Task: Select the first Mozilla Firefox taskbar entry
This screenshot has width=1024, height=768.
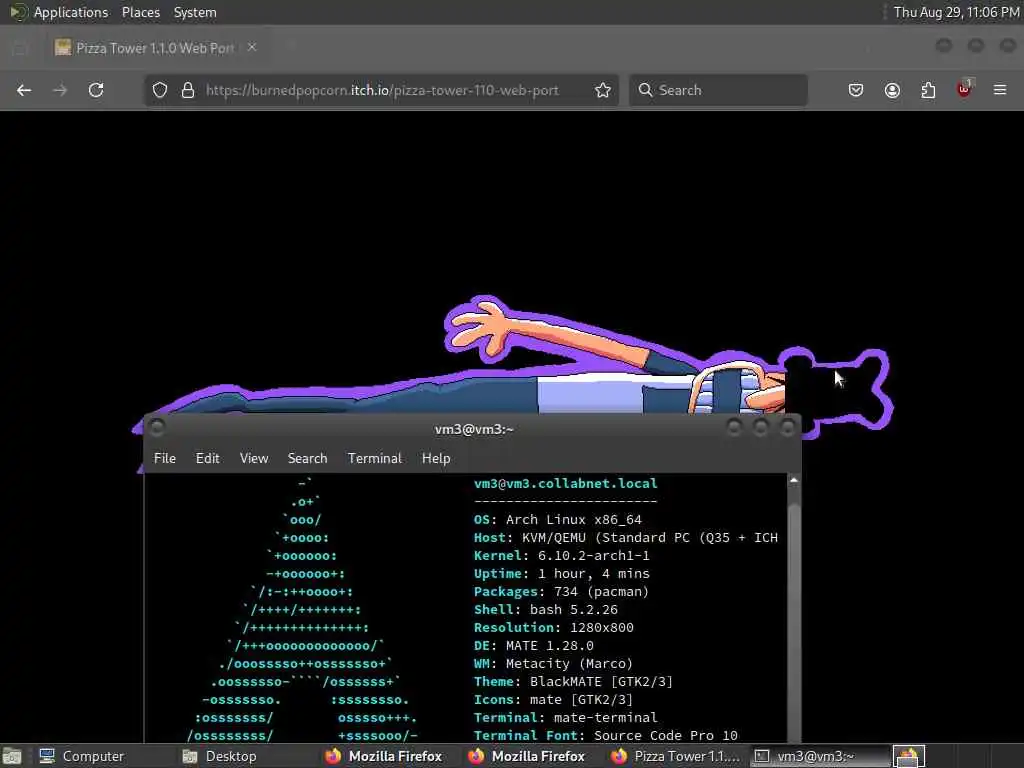Action: (x=384, y=756)
